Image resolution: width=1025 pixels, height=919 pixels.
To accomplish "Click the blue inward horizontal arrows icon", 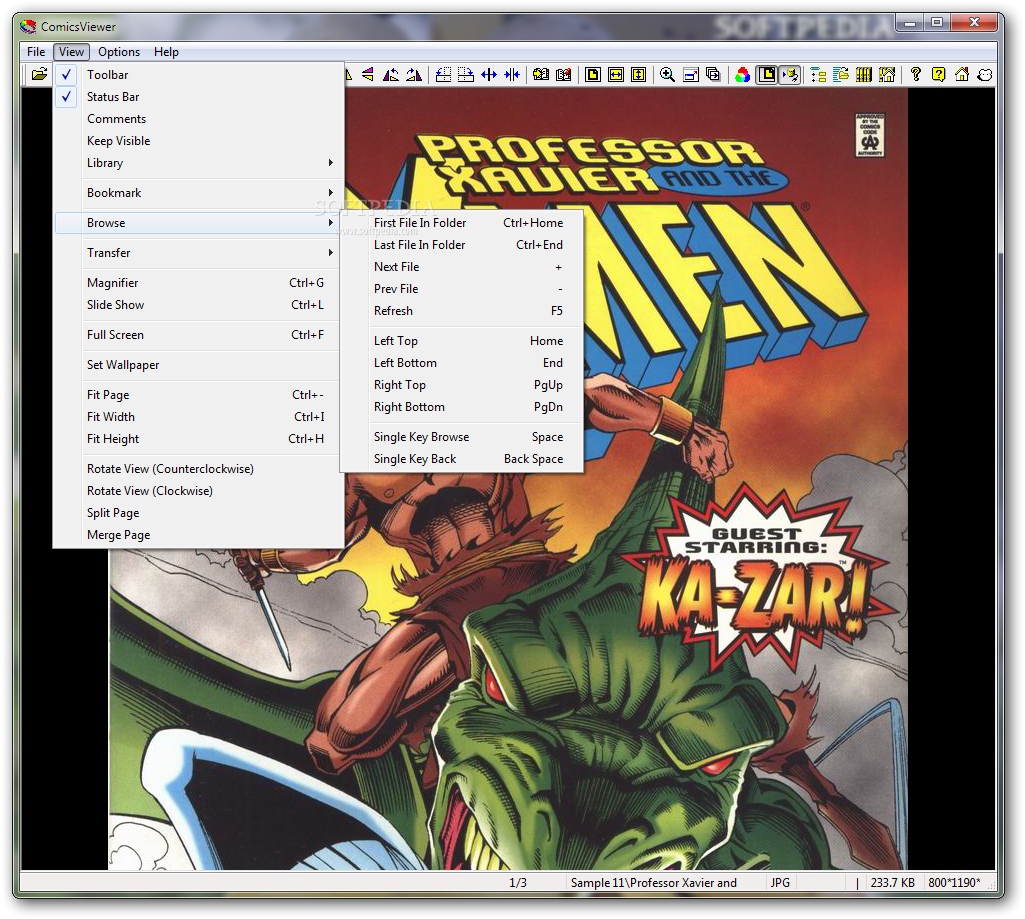I will [512, 75].
